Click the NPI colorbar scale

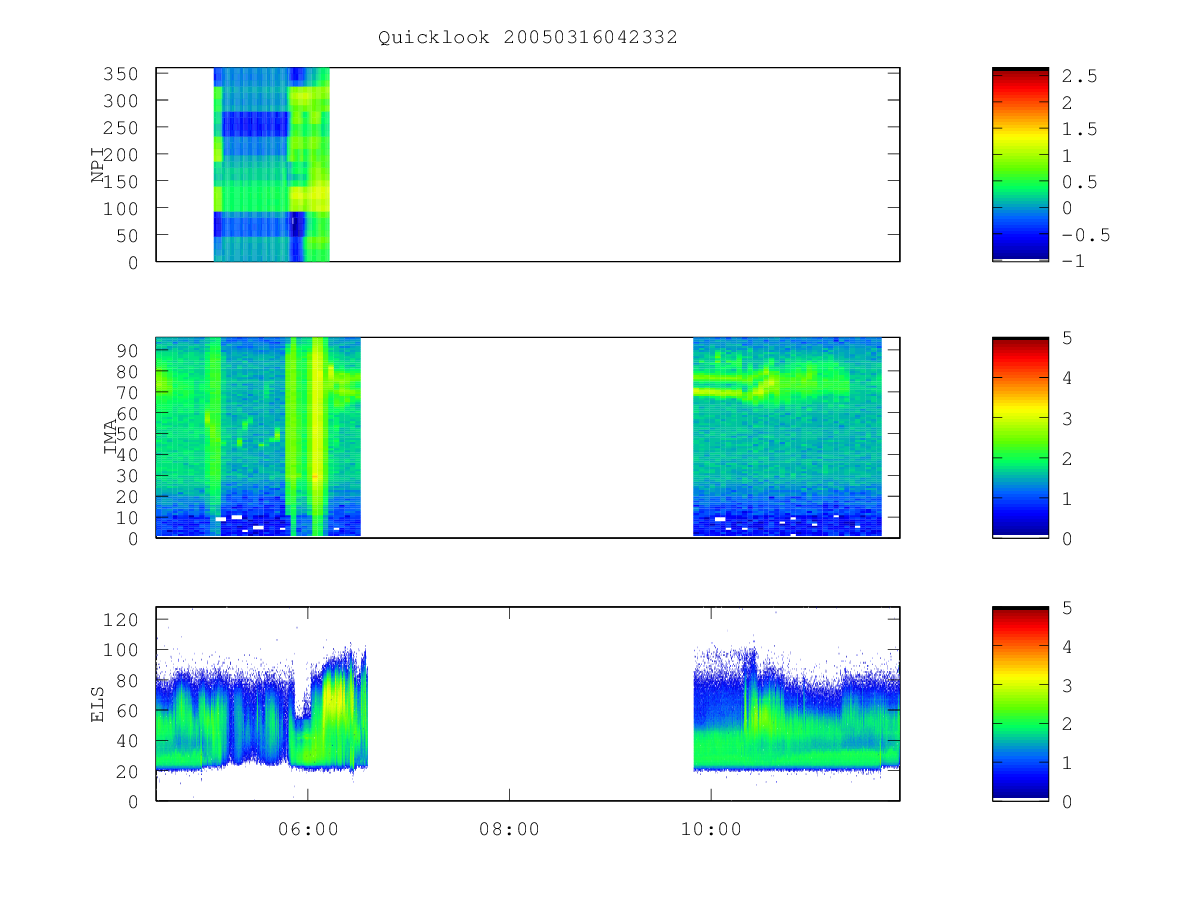(x=1020, y=164)
